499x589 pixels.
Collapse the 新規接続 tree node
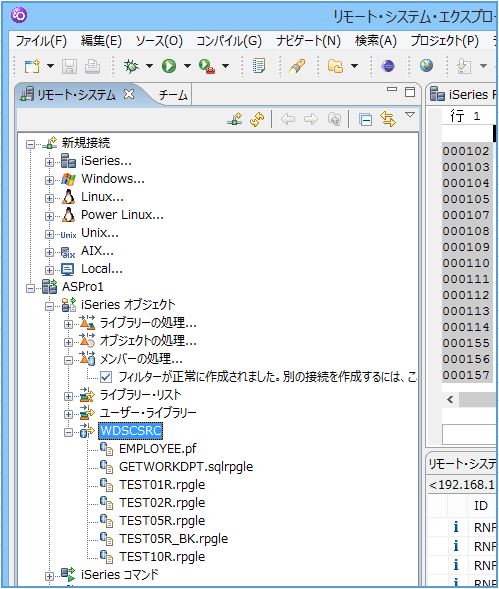[30, 144]
